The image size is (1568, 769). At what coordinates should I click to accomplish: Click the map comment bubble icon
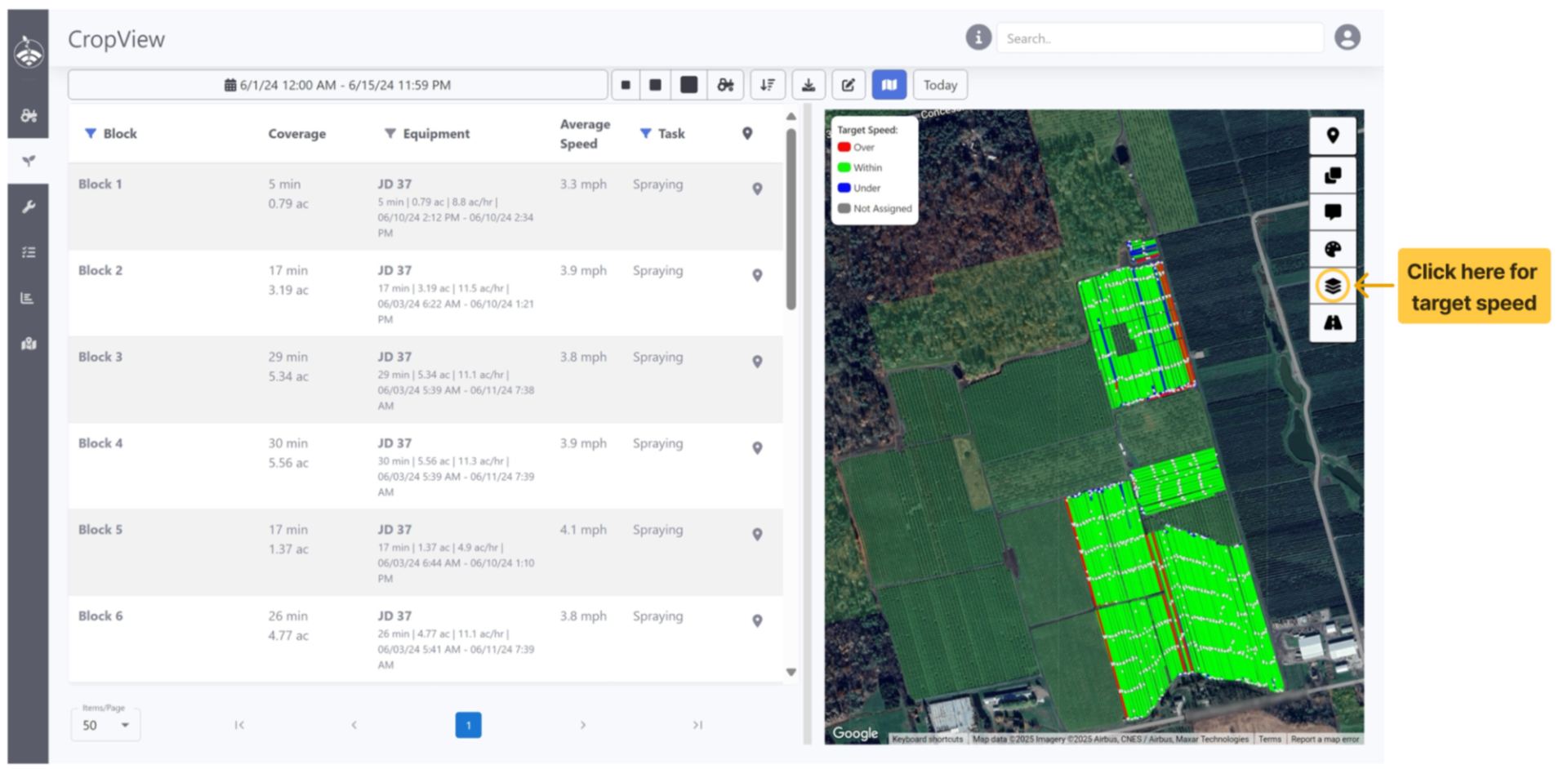click(x=1332, y=212)
